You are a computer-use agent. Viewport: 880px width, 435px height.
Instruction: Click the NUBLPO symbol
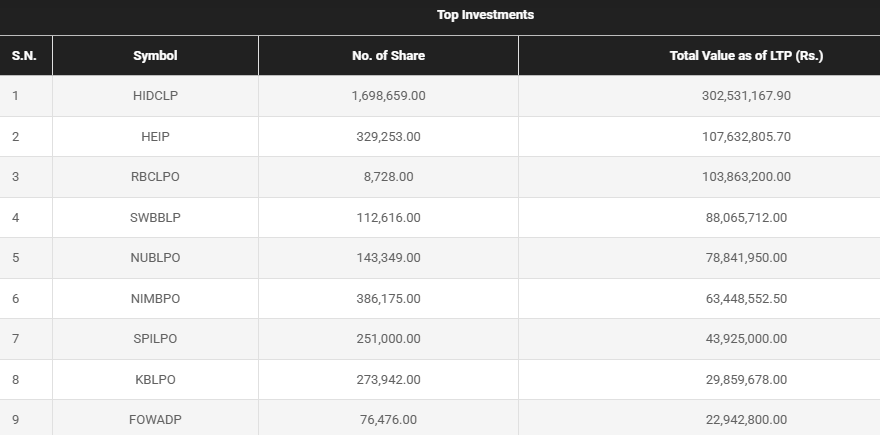click(x=155, y=258)
